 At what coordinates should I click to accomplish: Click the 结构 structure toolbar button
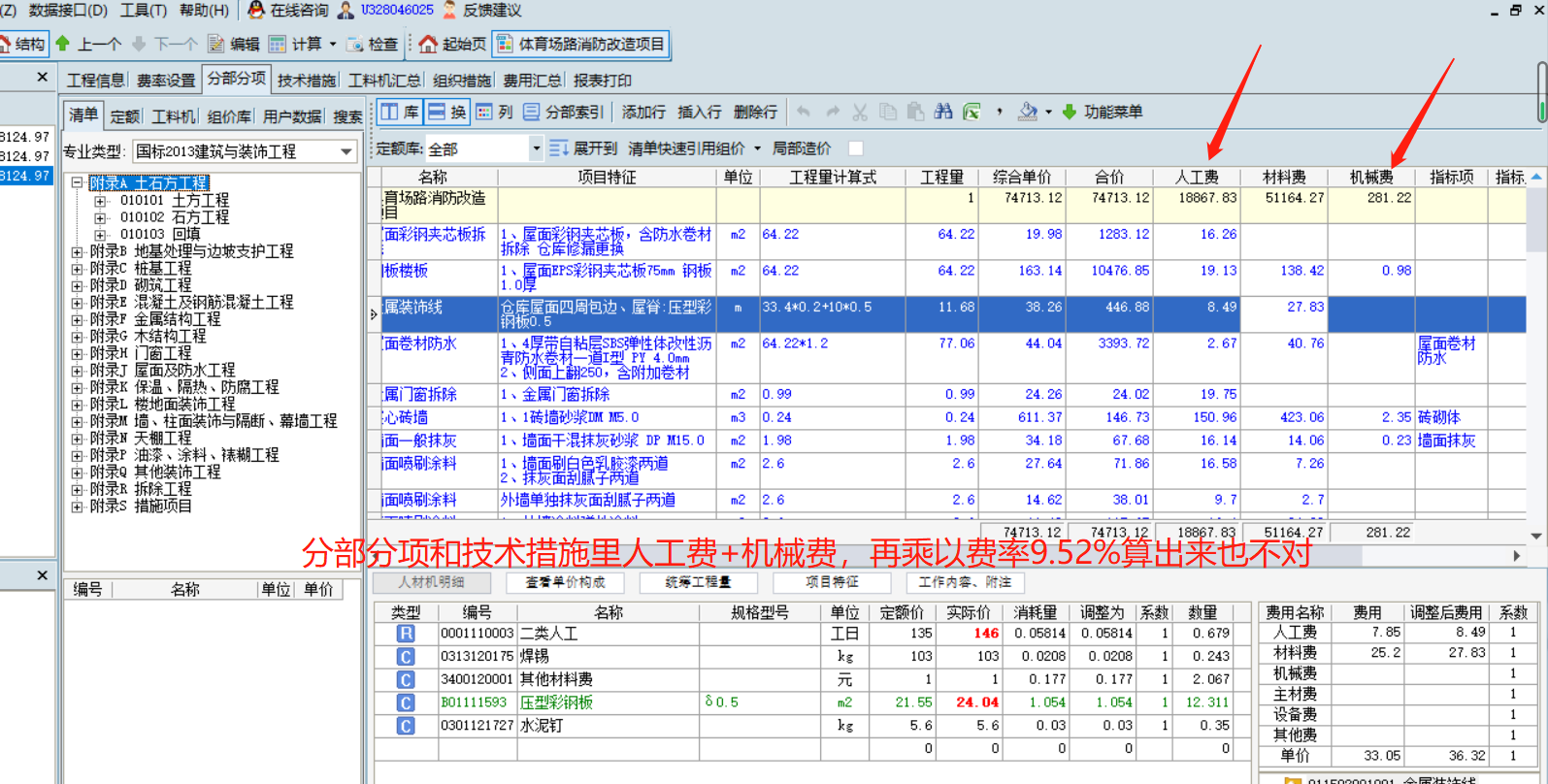click(x=23, y=44)
